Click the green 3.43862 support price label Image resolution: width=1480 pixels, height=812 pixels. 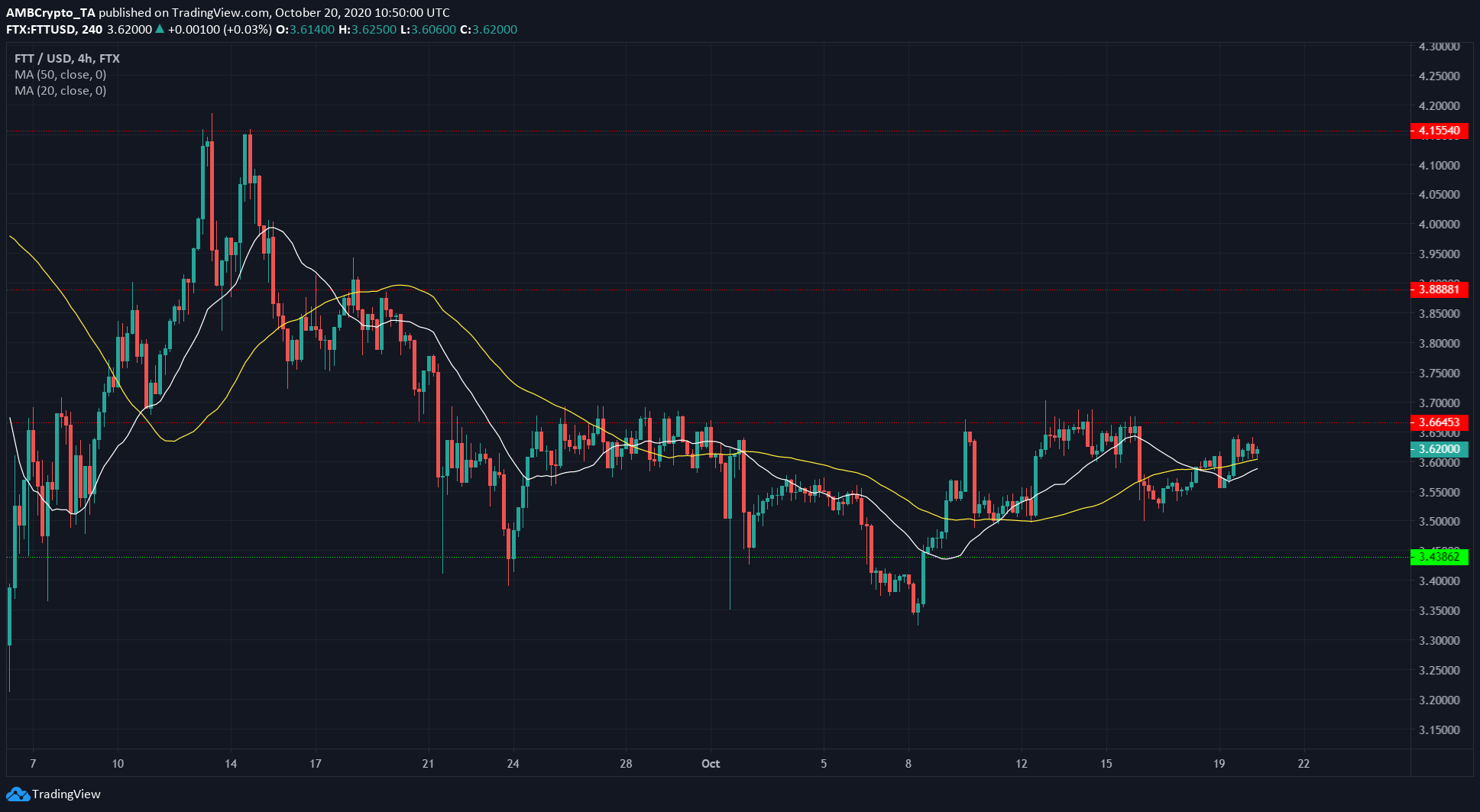click(1439, 557)
